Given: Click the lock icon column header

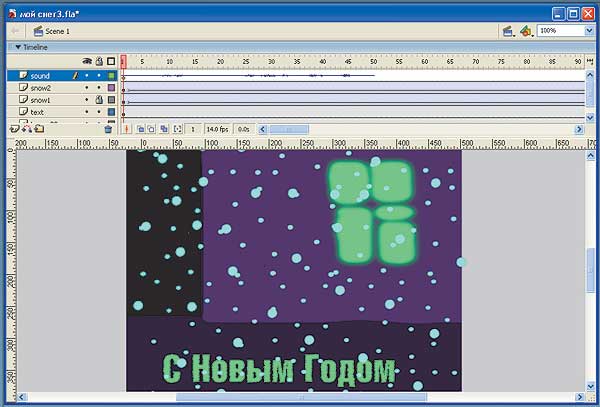Looking at the screenshot, I should pos(99,61).
